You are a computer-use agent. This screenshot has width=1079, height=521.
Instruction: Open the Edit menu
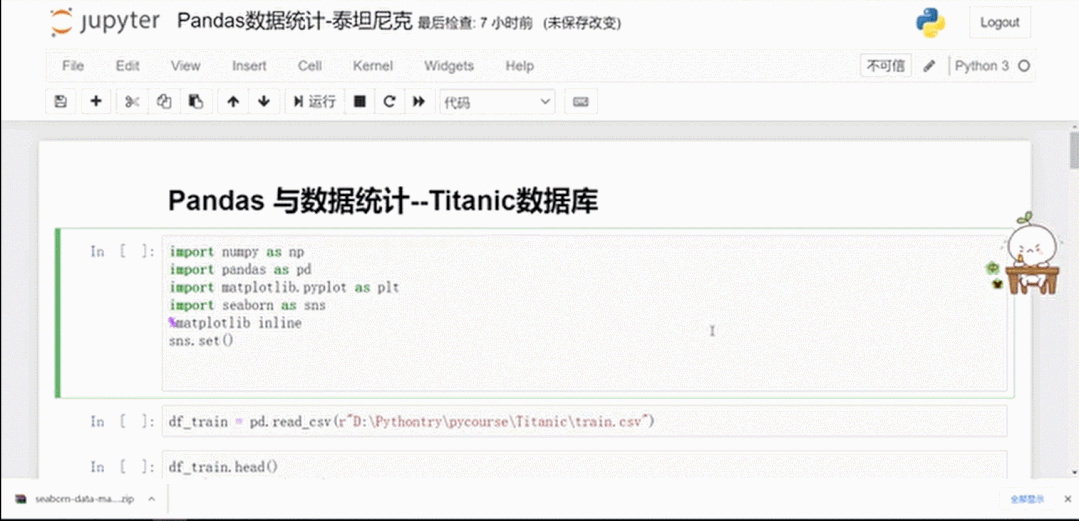[x=127, y=66]
